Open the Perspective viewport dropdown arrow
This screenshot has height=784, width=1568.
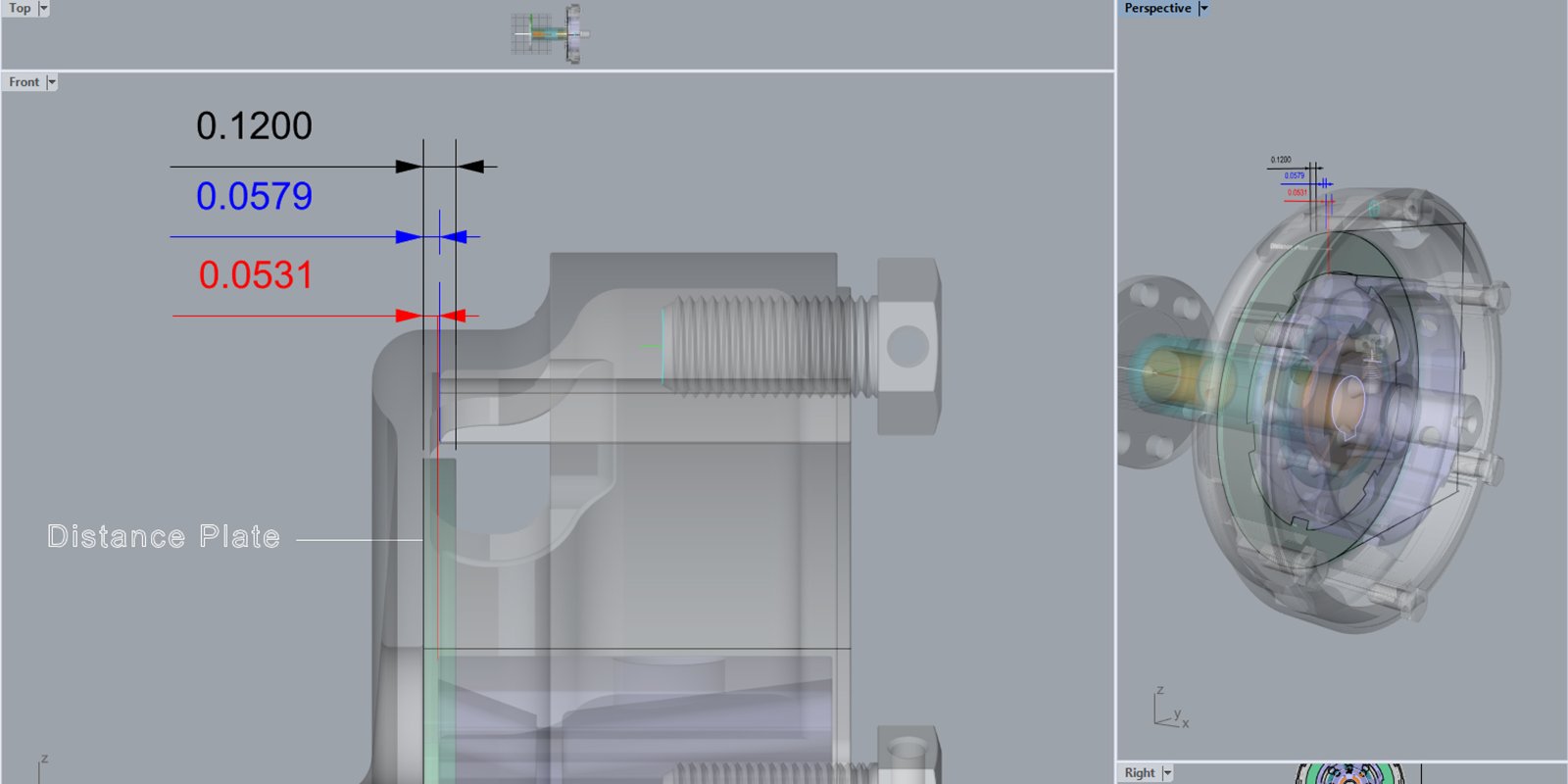pyautogui.click(x=1203, y=8)
